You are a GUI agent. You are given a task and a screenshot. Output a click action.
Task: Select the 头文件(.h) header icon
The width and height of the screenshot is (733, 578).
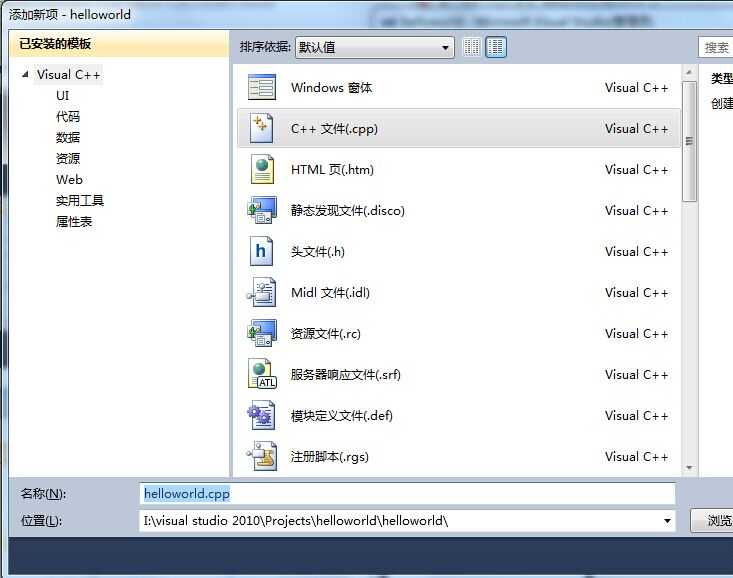(261, 251)
